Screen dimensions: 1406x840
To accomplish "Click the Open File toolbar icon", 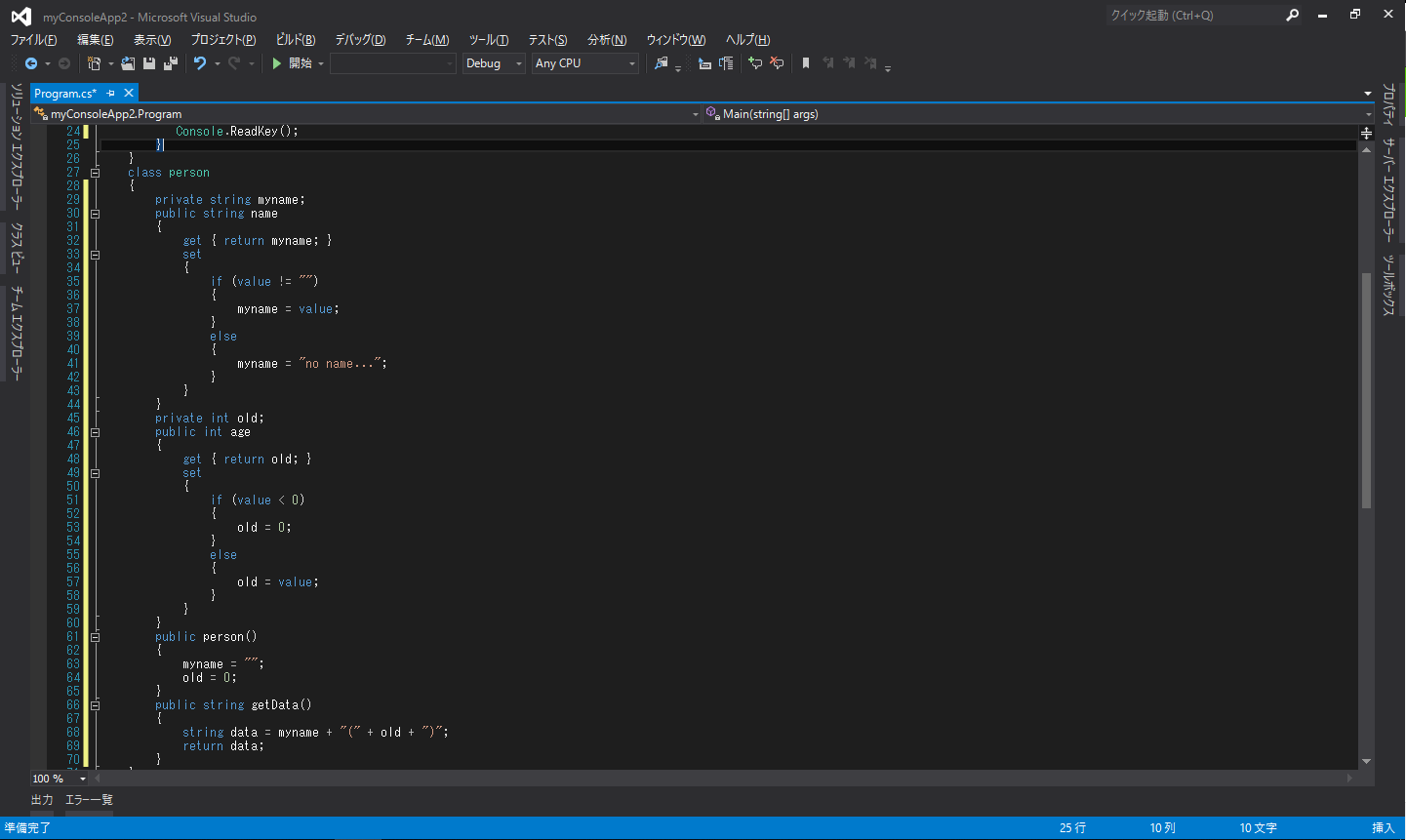I will click(128, 63).
